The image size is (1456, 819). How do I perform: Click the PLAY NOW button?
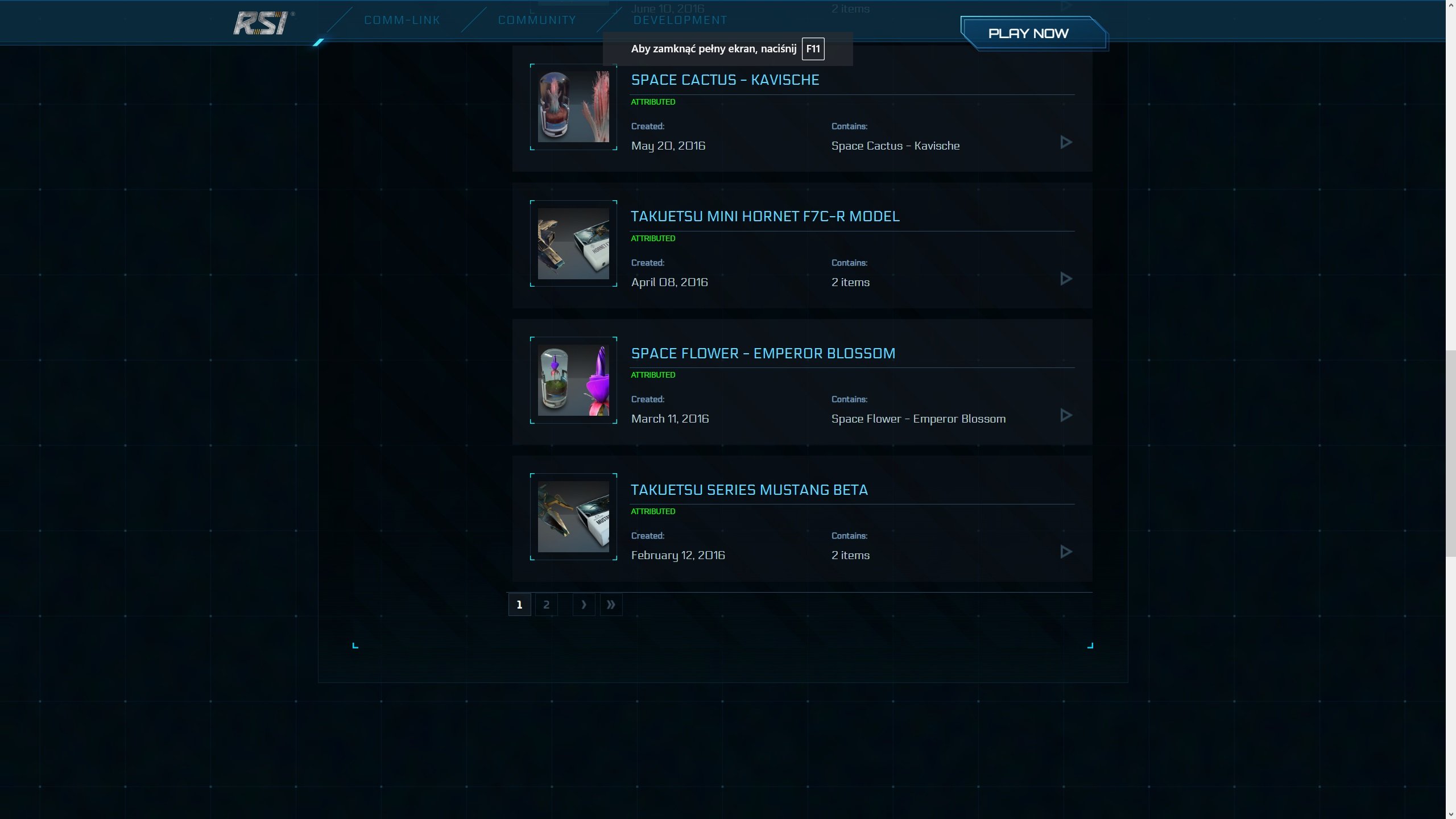(1033, 33)
